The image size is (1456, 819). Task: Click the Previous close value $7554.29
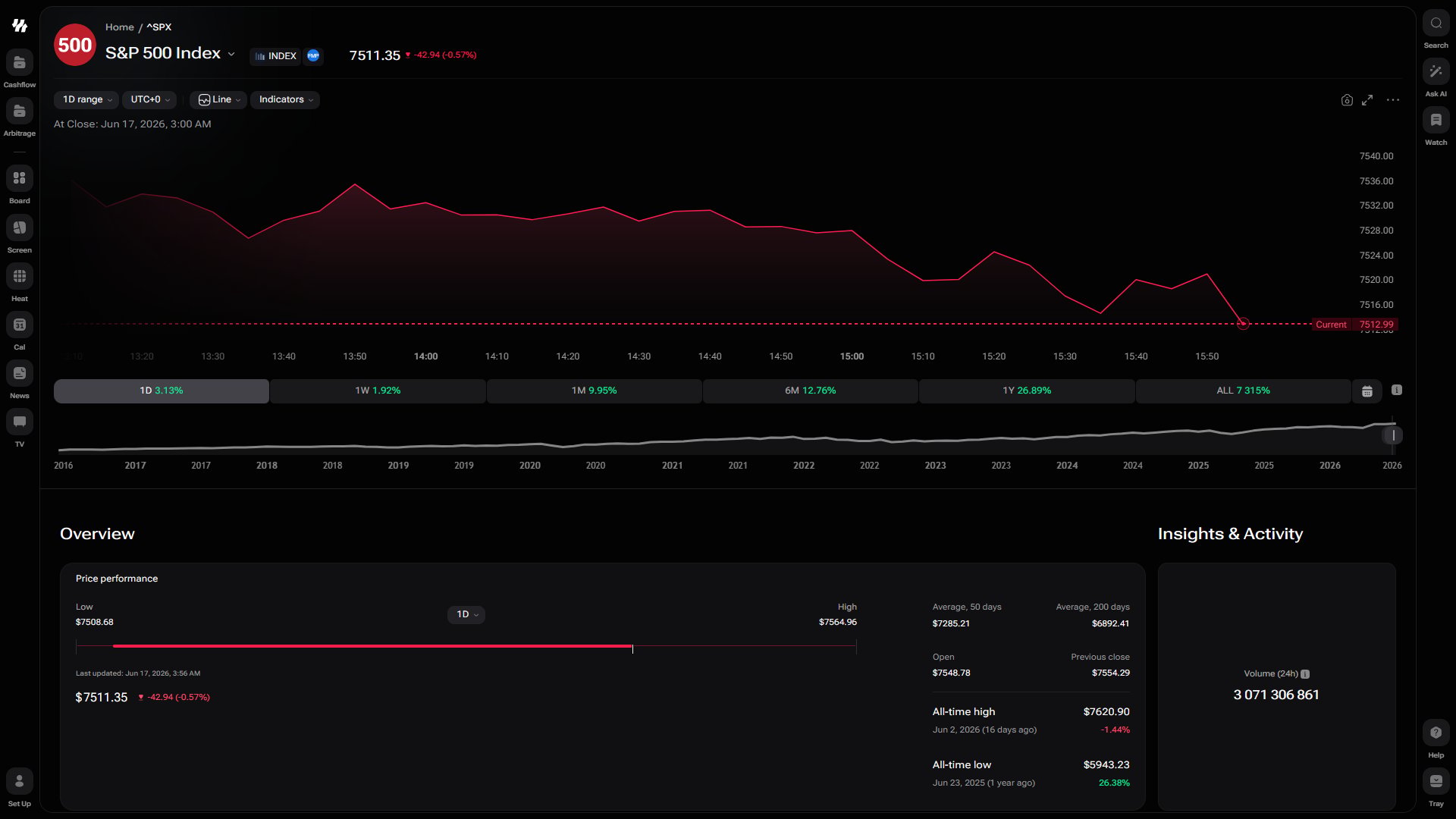pyautogui.click(x=1111, y=673)
